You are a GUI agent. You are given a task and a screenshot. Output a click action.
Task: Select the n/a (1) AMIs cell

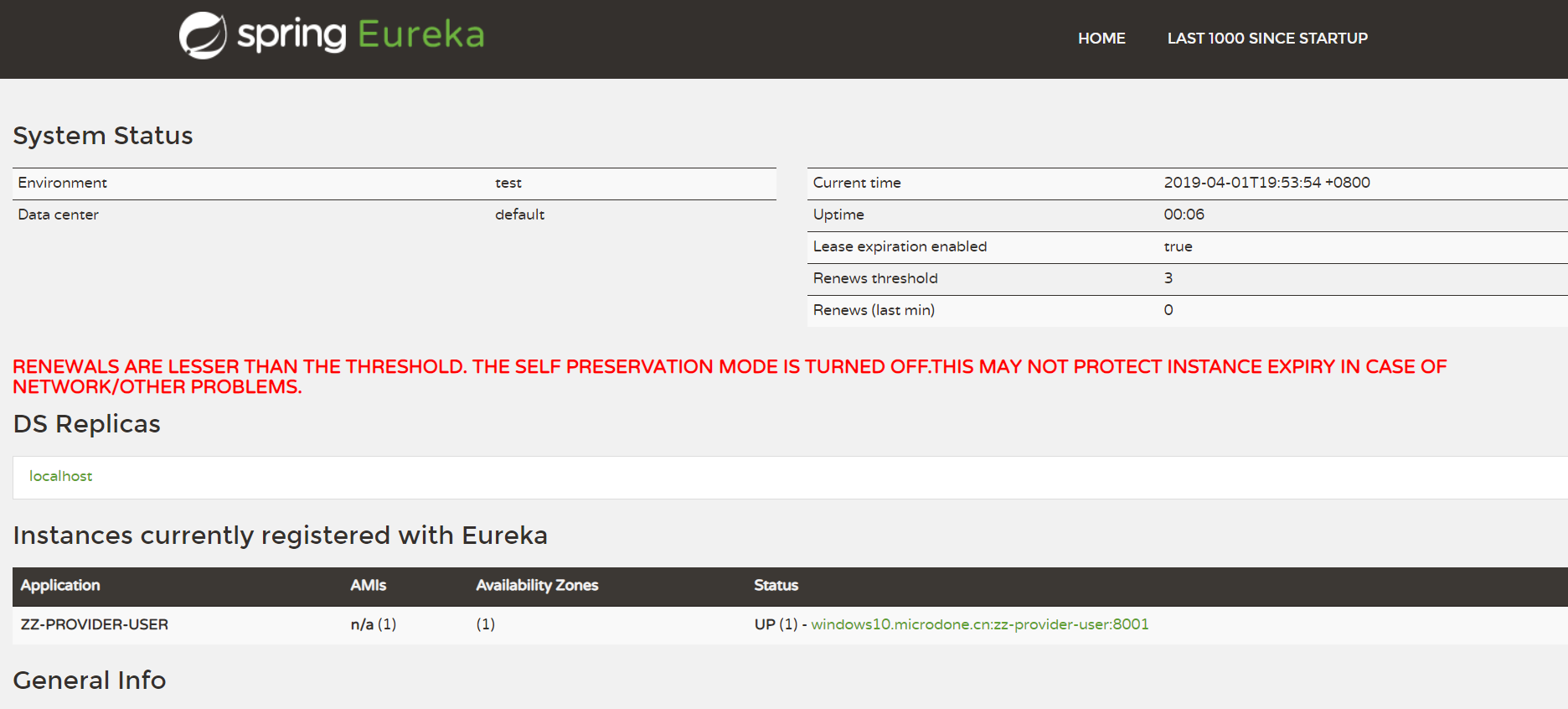(374, 624)
